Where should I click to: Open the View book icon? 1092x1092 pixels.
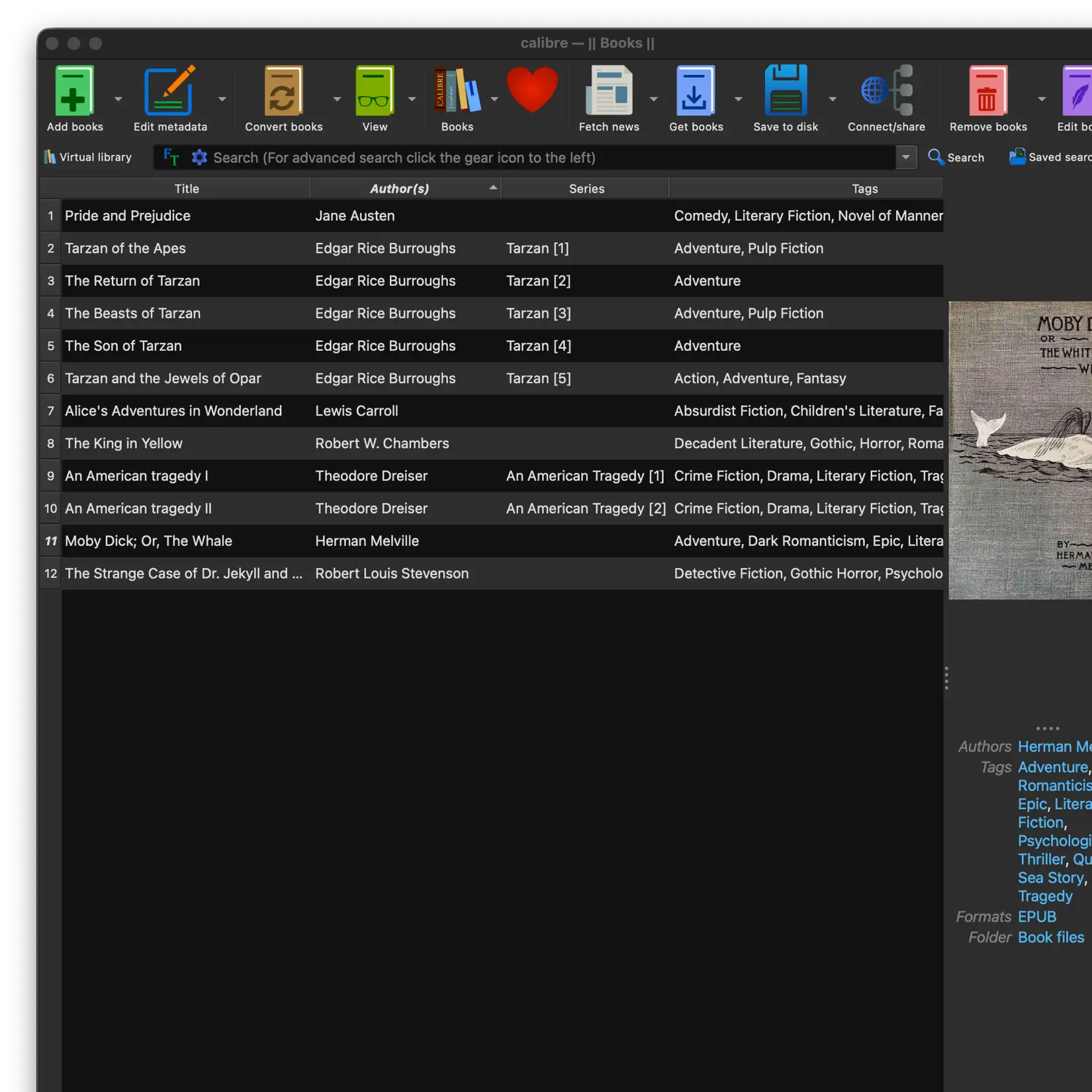click(375, 91)
